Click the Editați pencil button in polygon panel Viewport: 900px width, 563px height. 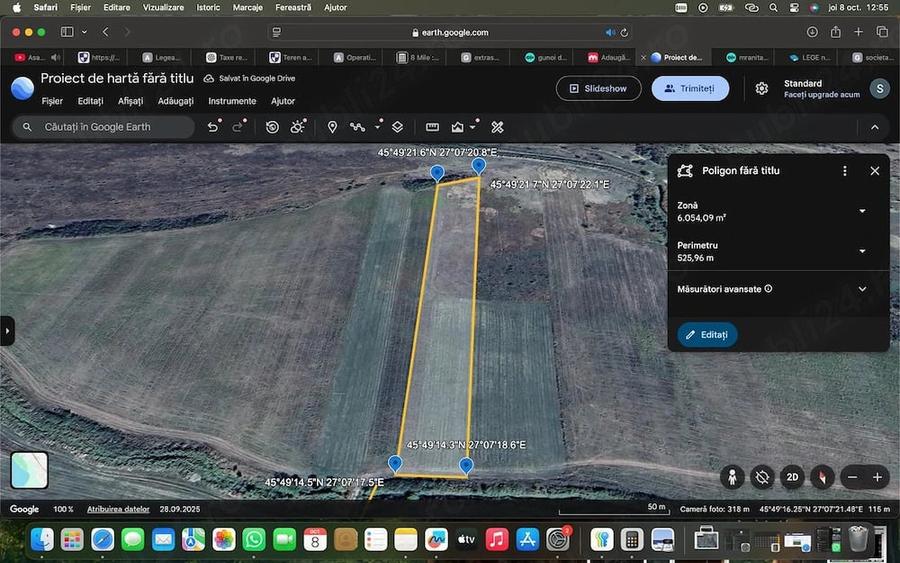tap(707, 335)
